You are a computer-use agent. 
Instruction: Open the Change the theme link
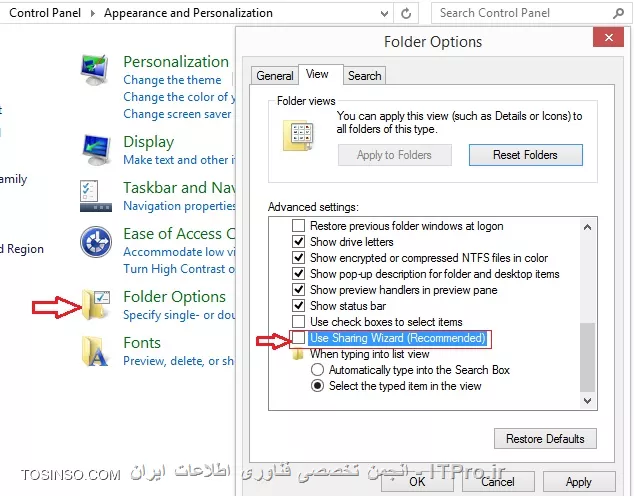coord(172,80)
